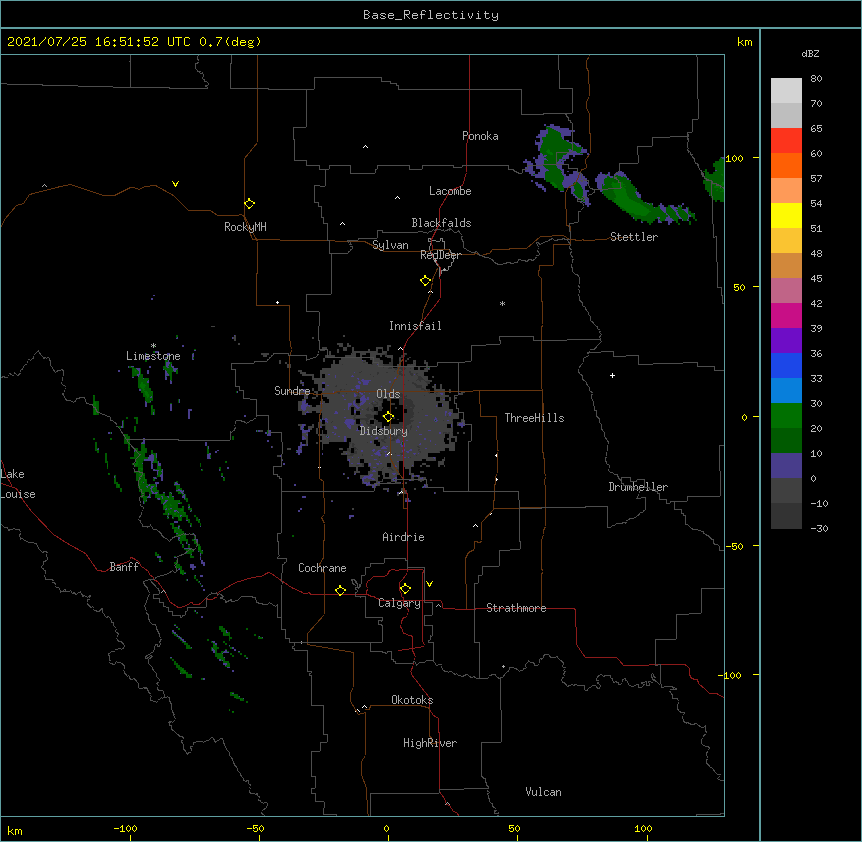Click the dBZ legend heading
Image resolution: width=862 pixels, height=842 pixels.
coord(810,53)
